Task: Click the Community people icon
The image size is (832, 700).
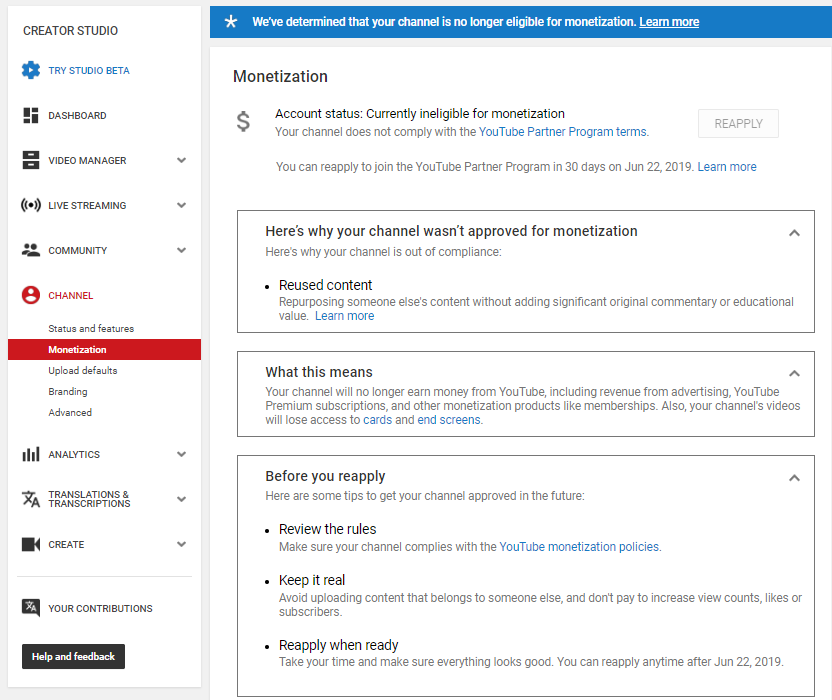Action: pos(31,250)
